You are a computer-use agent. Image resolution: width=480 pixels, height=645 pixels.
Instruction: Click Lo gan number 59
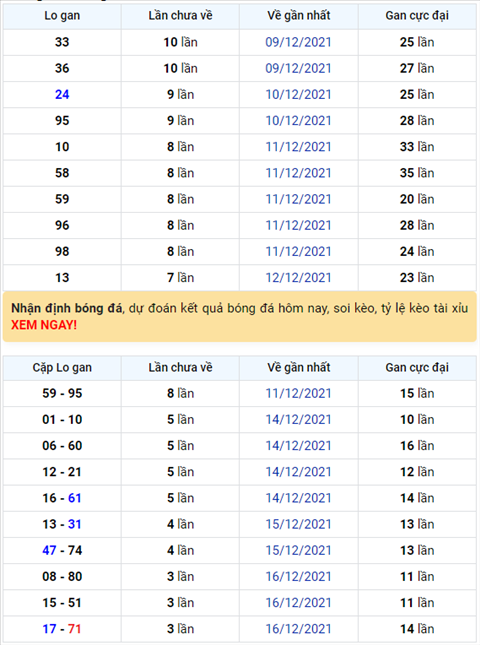point(62,199)
